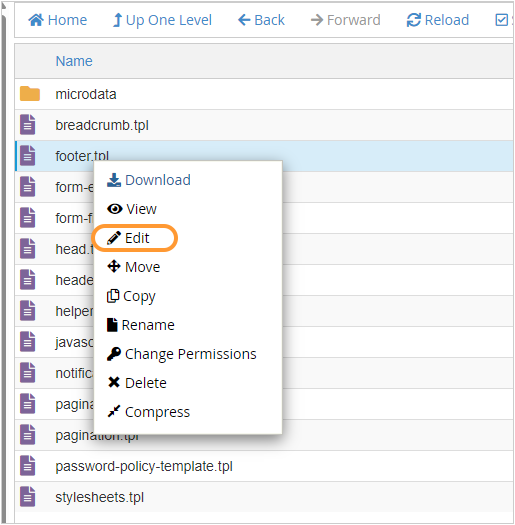Viewport: 515px width, 525px height.
Task: Select the stylesheets.tpl file
Action: click(264, 497)
